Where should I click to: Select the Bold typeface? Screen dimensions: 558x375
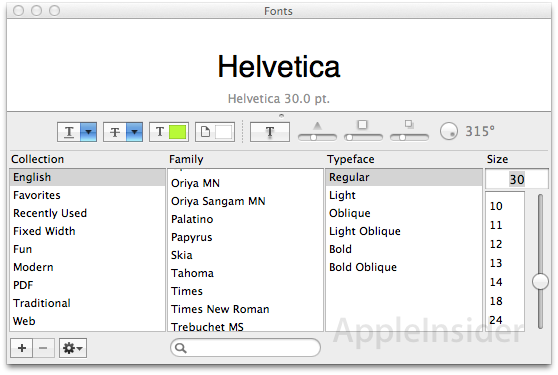point(404,249)
